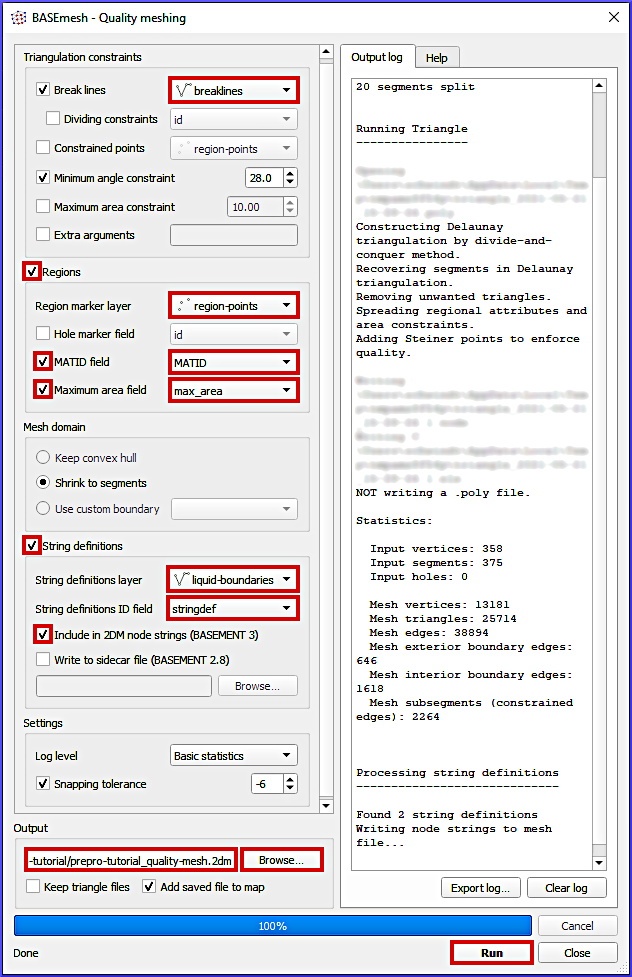Image resolution: width=632 pixels, height=977 pixels.
Task: Click the 100% progress bar
Action: [272, 926]
